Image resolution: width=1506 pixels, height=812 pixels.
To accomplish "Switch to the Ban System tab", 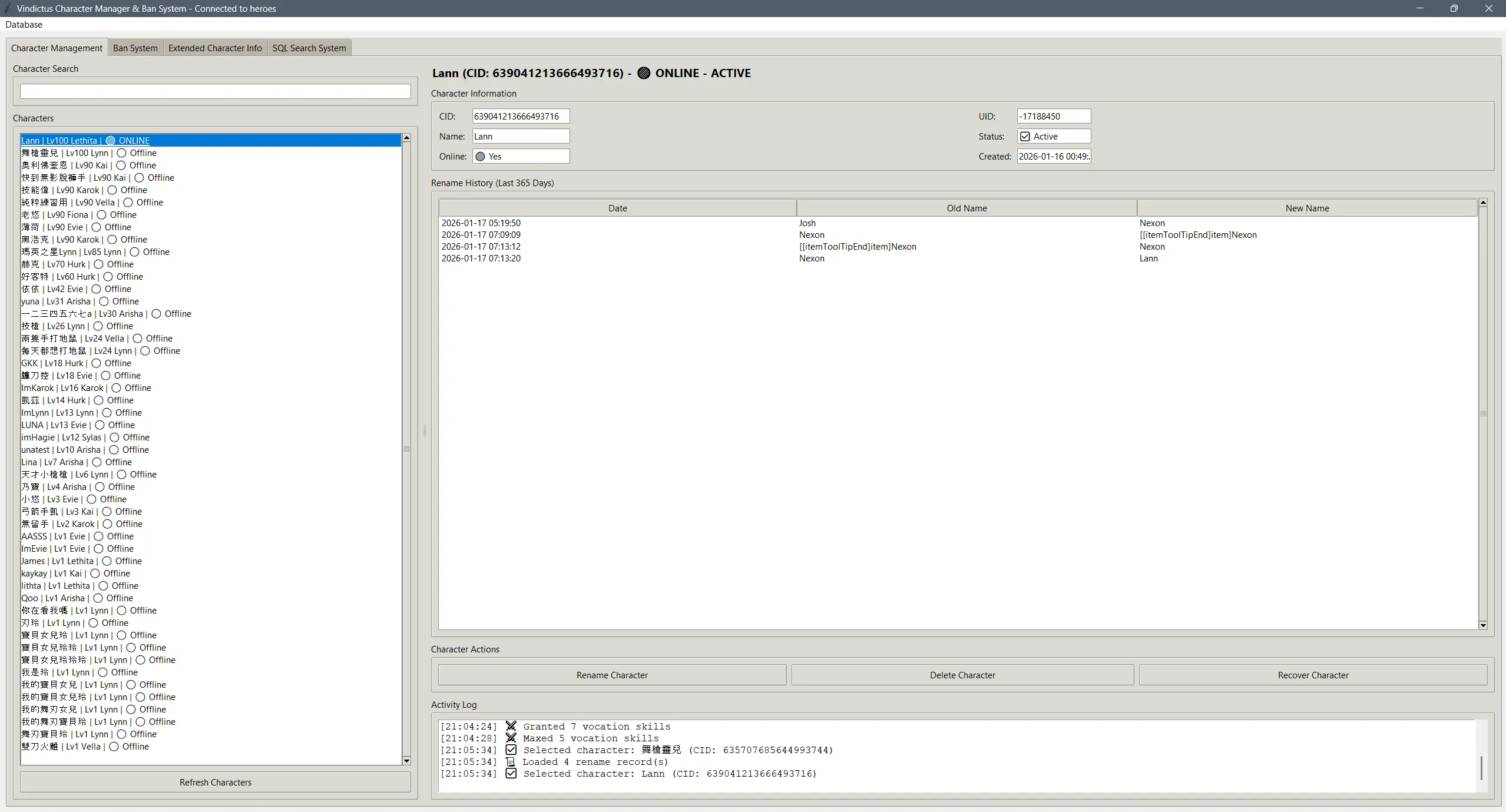I will tap(135, 48).
